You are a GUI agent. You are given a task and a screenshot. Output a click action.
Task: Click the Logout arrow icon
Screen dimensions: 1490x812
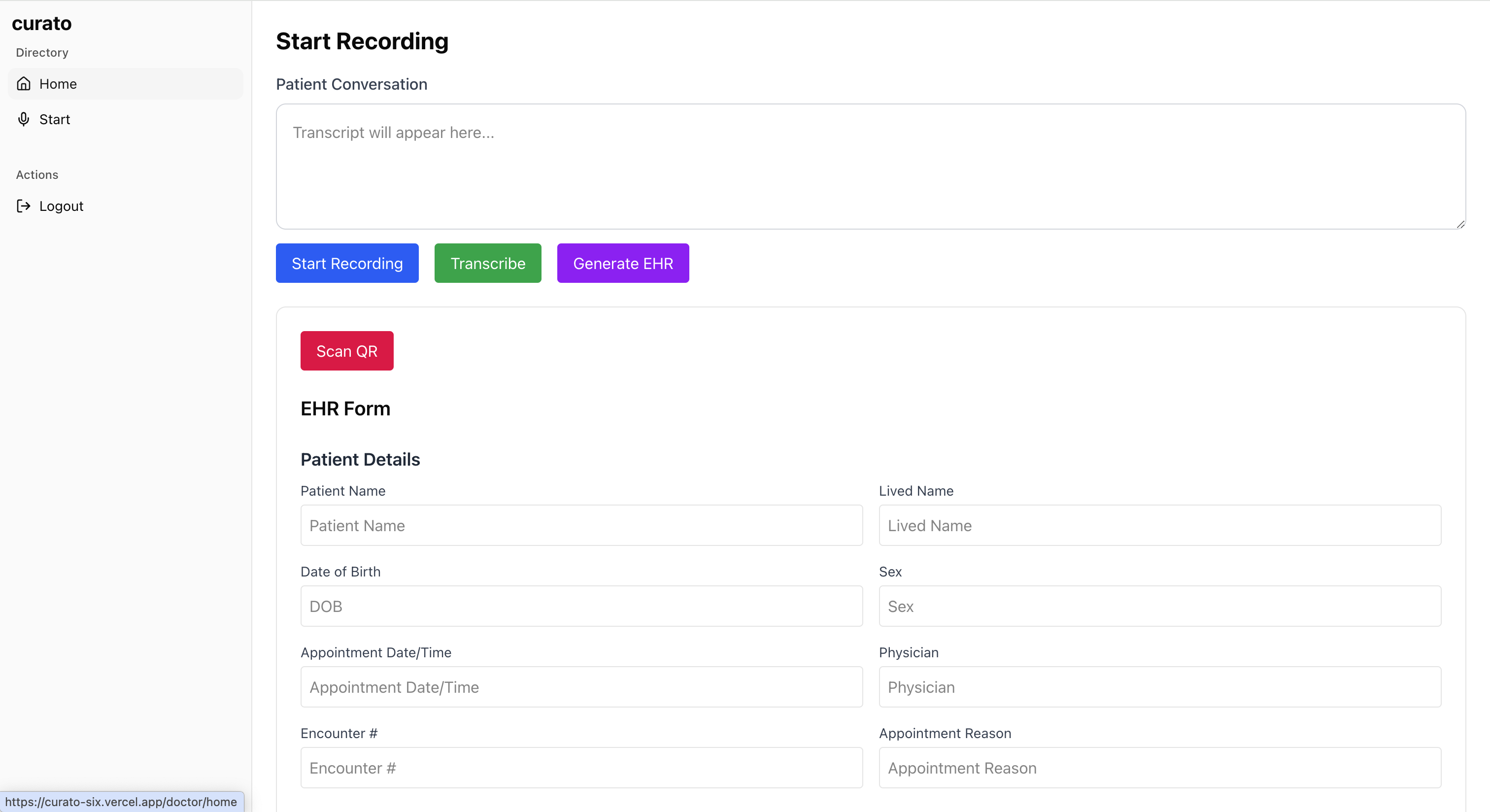tap(24, 206)
